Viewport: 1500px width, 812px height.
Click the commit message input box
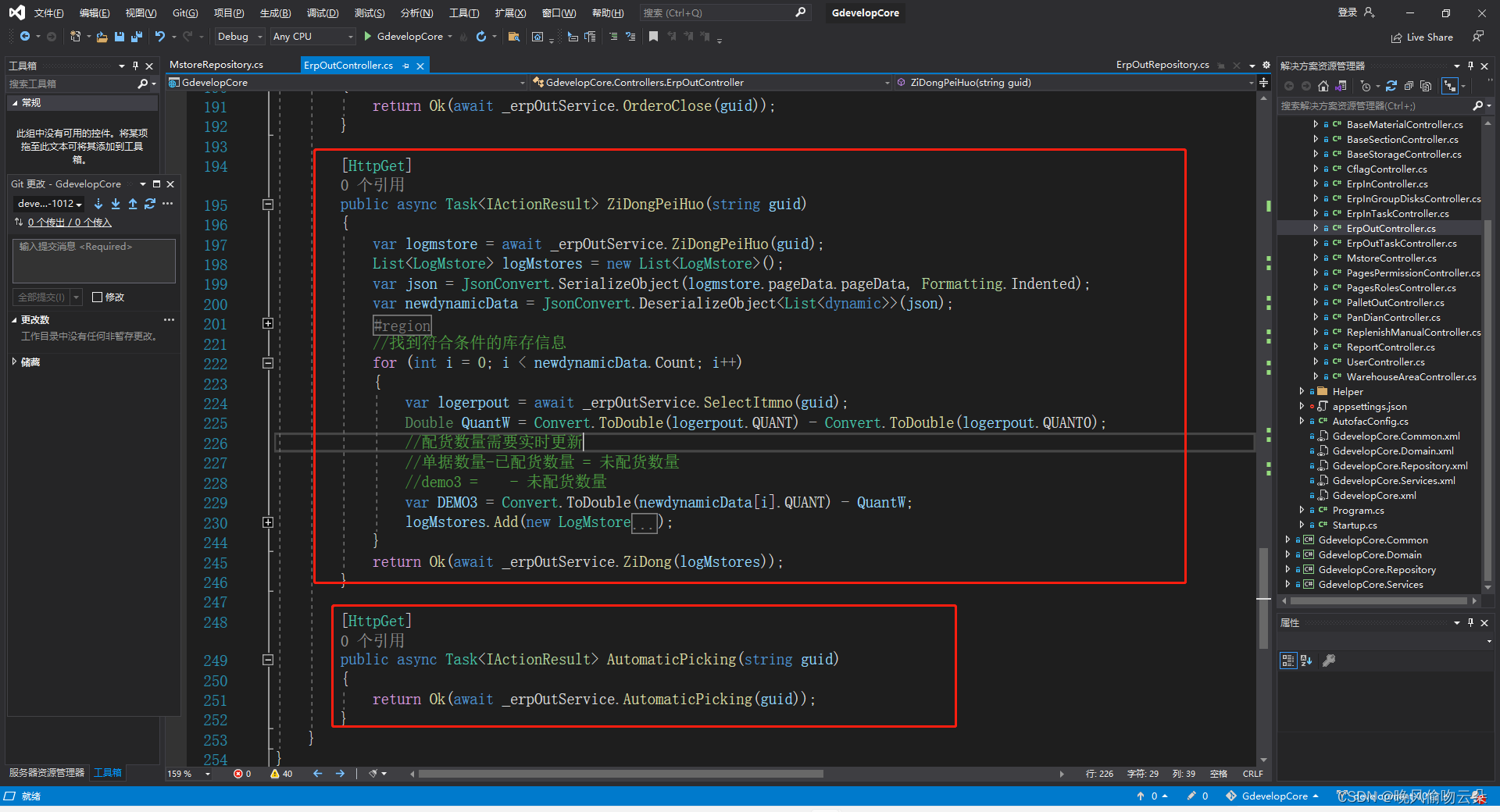pos(94,261)
